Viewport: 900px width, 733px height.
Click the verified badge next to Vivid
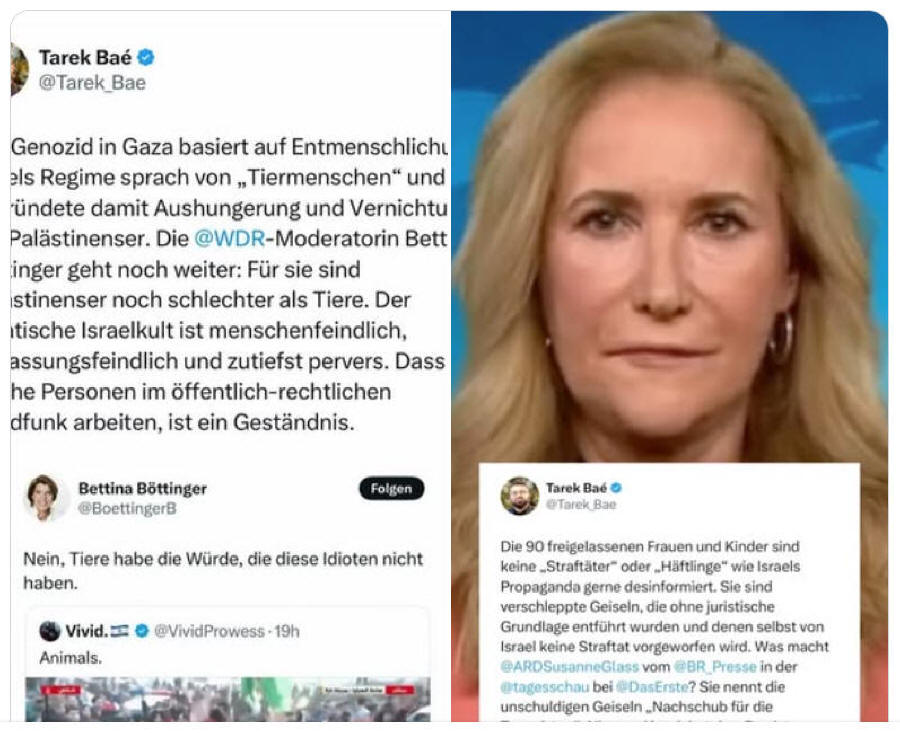coord(141,631)
